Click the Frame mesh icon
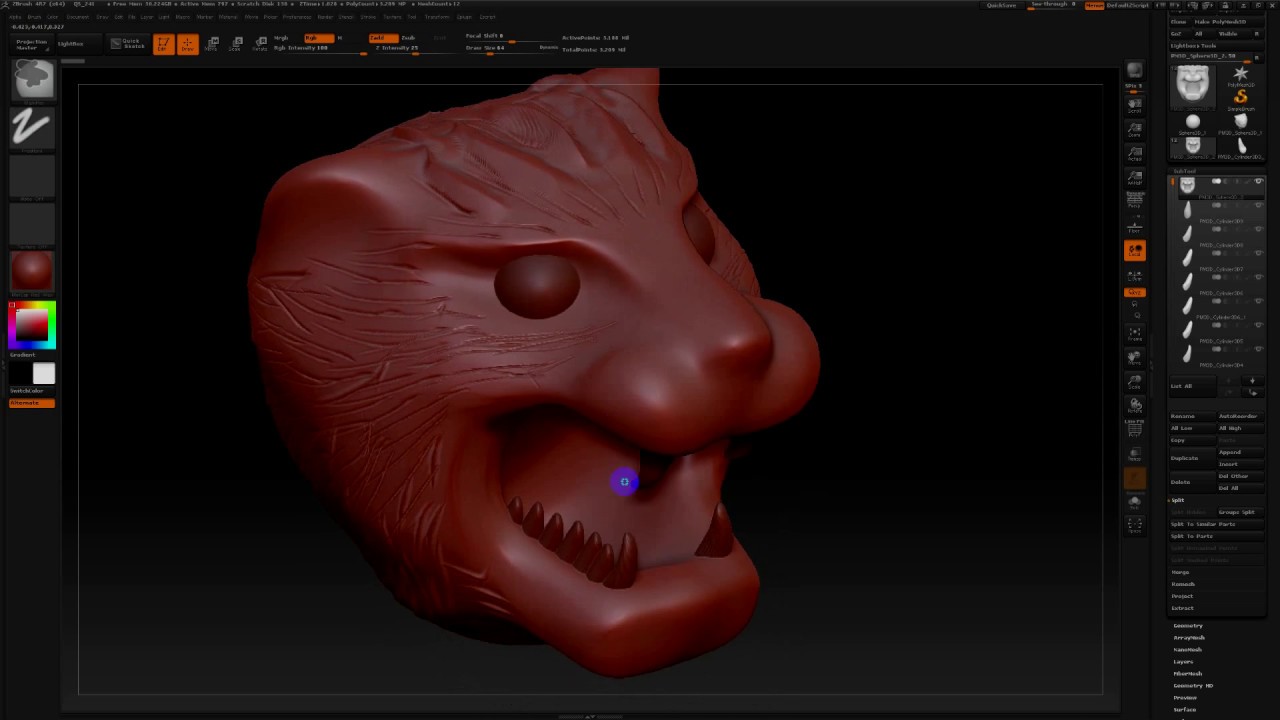1280x720 pixels. coord(1134,333)
